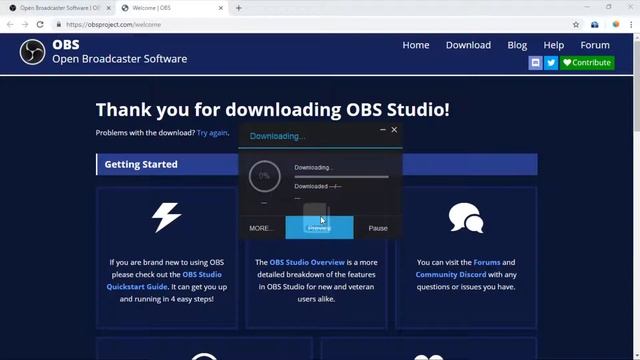Viewport: 640px width, 360px height.
Task: Select the Welcome | OBS tab
Action: (x=171, y=8)
